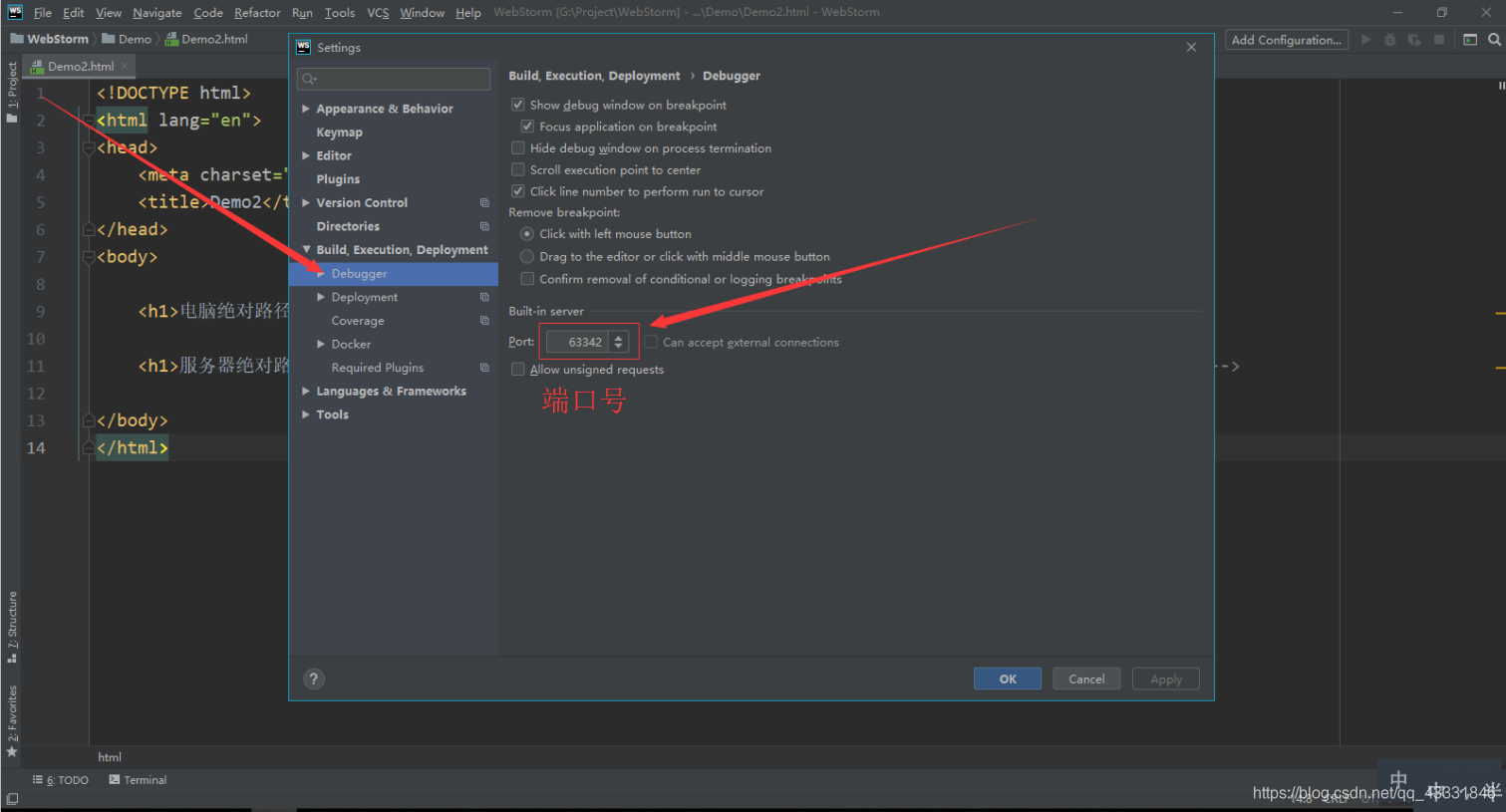
Task: Collapse Build, Execution, Deployment section
Action: coord(306,250)
